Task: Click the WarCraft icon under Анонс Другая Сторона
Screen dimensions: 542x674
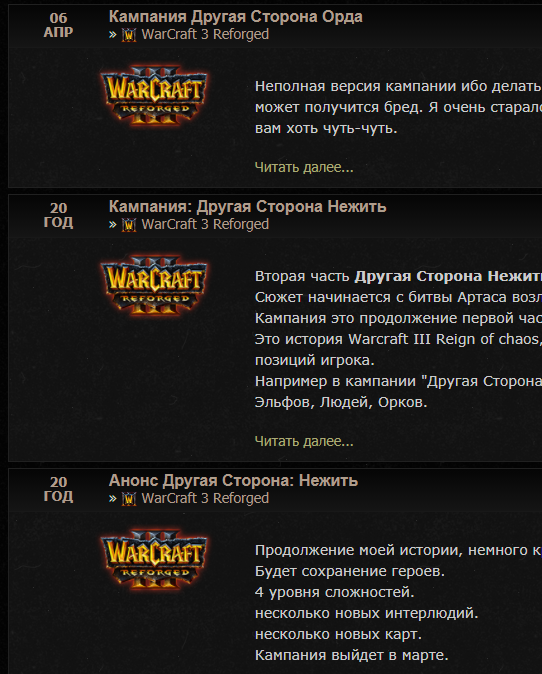Action: pos(129,499)
